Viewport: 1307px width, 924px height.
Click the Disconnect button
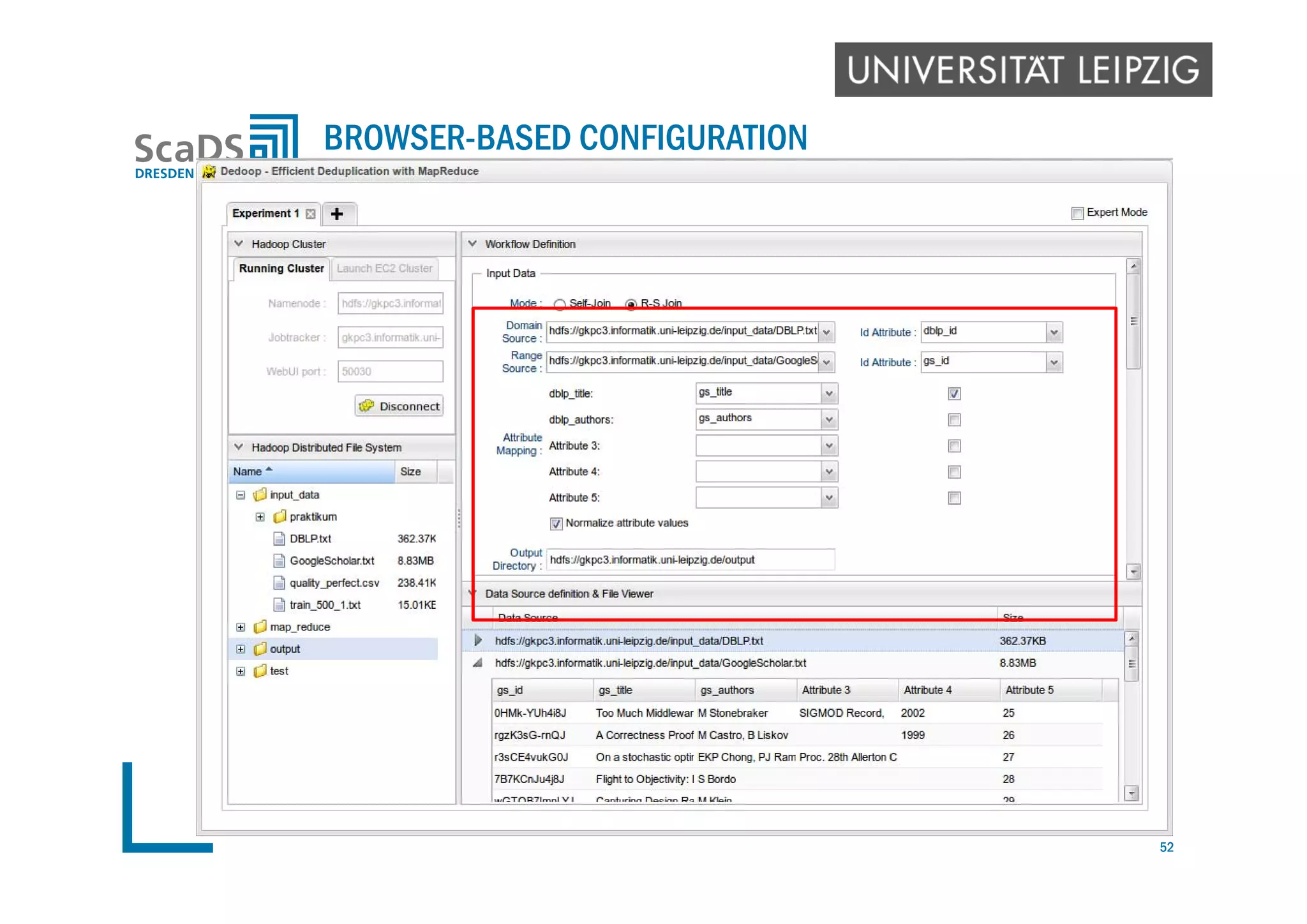click(399, 406)
